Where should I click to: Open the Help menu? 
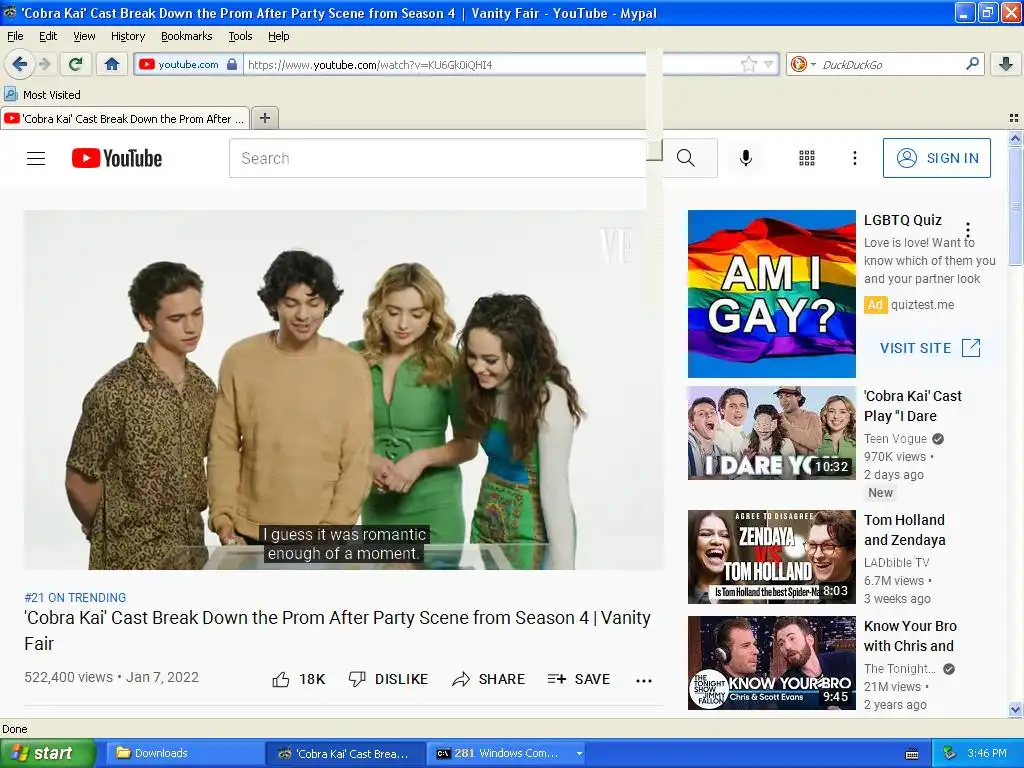278,36
